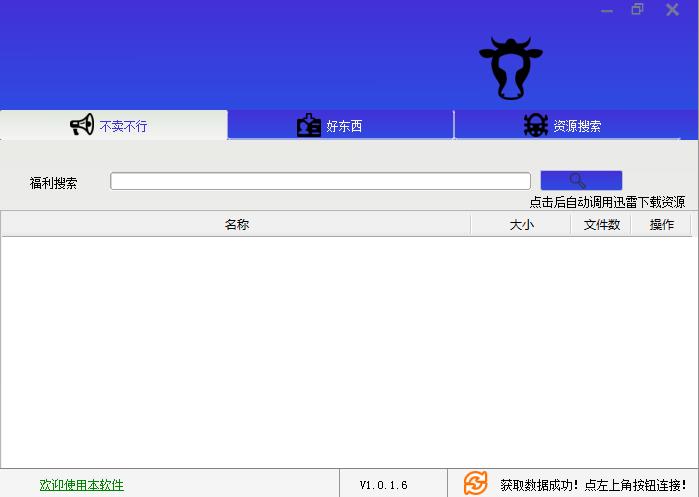This screenshot has width=699, height=497.
Task: Click the 获取数据成功 status message
Action: pyautogui.click(x=593, y=485)
